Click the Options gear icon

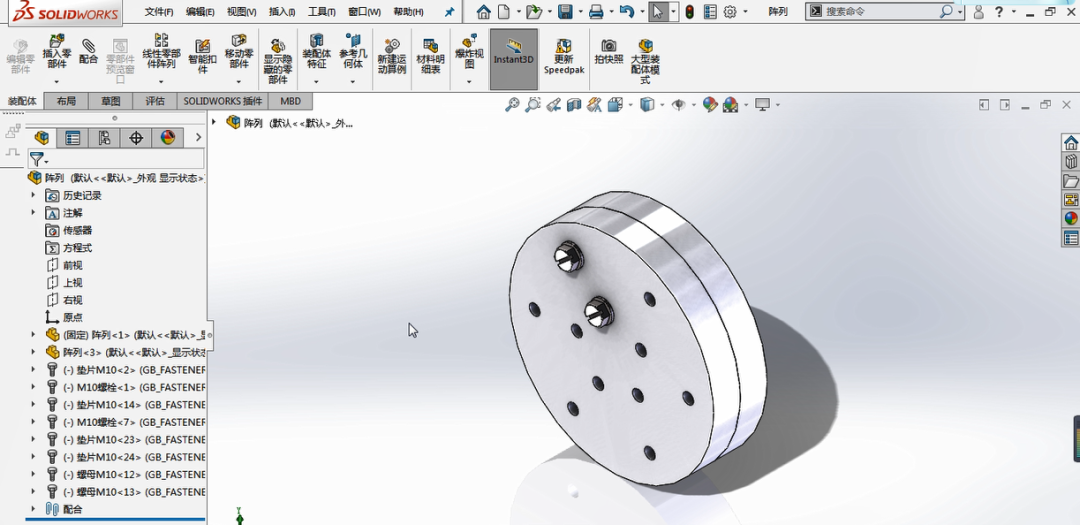pyautogui.click(x=730, y=12)
